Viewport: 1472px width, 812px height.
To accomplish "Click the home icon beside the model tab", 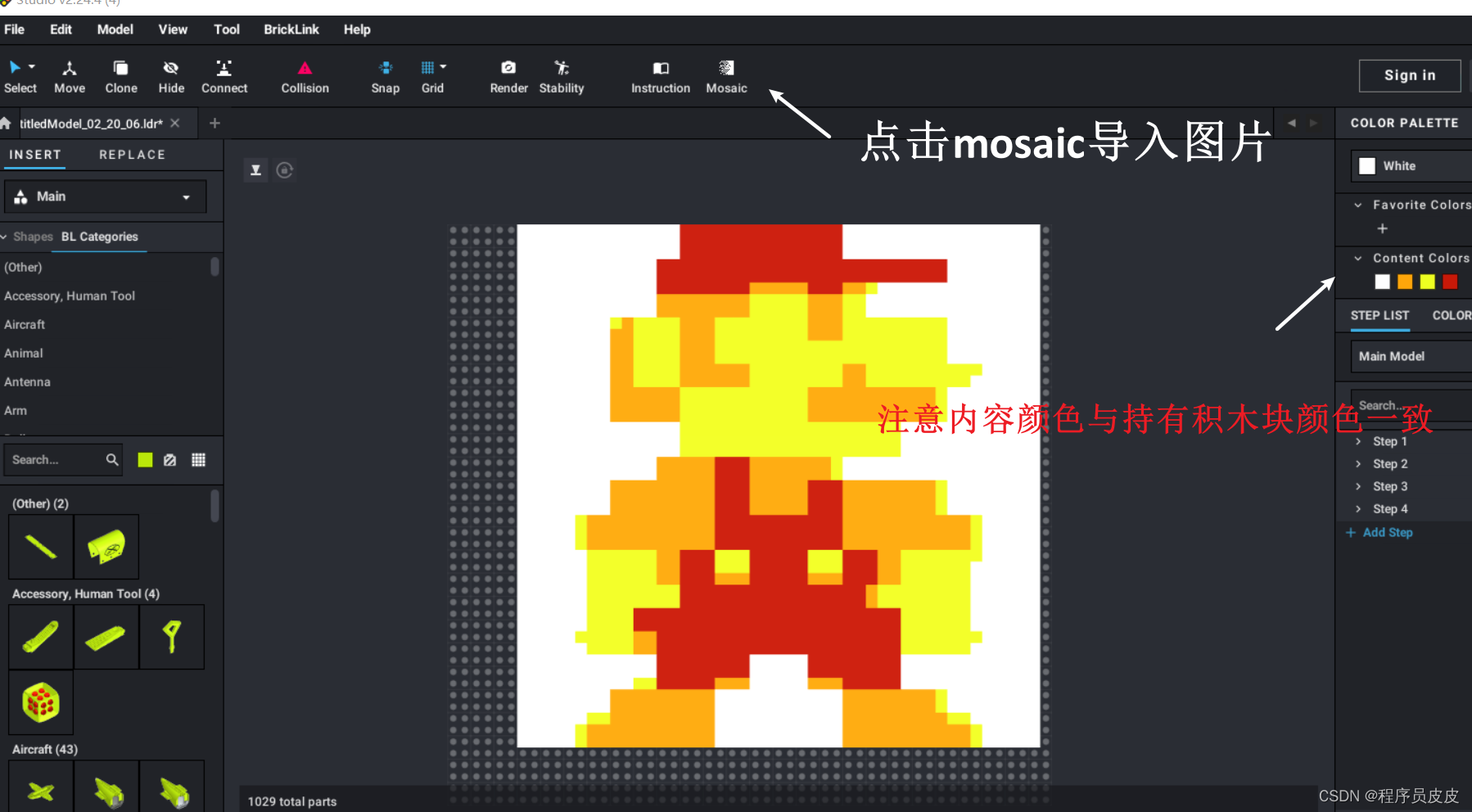I will [6, 124].
